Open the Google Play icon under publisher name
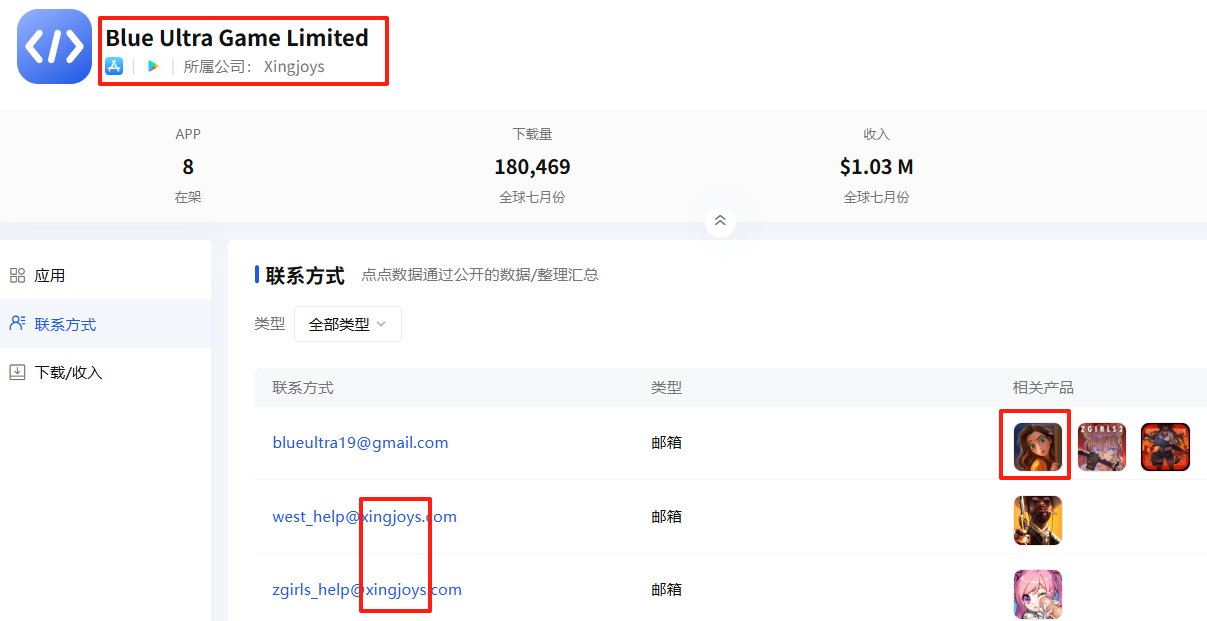The image size is (1207, 621). (153, 66)
